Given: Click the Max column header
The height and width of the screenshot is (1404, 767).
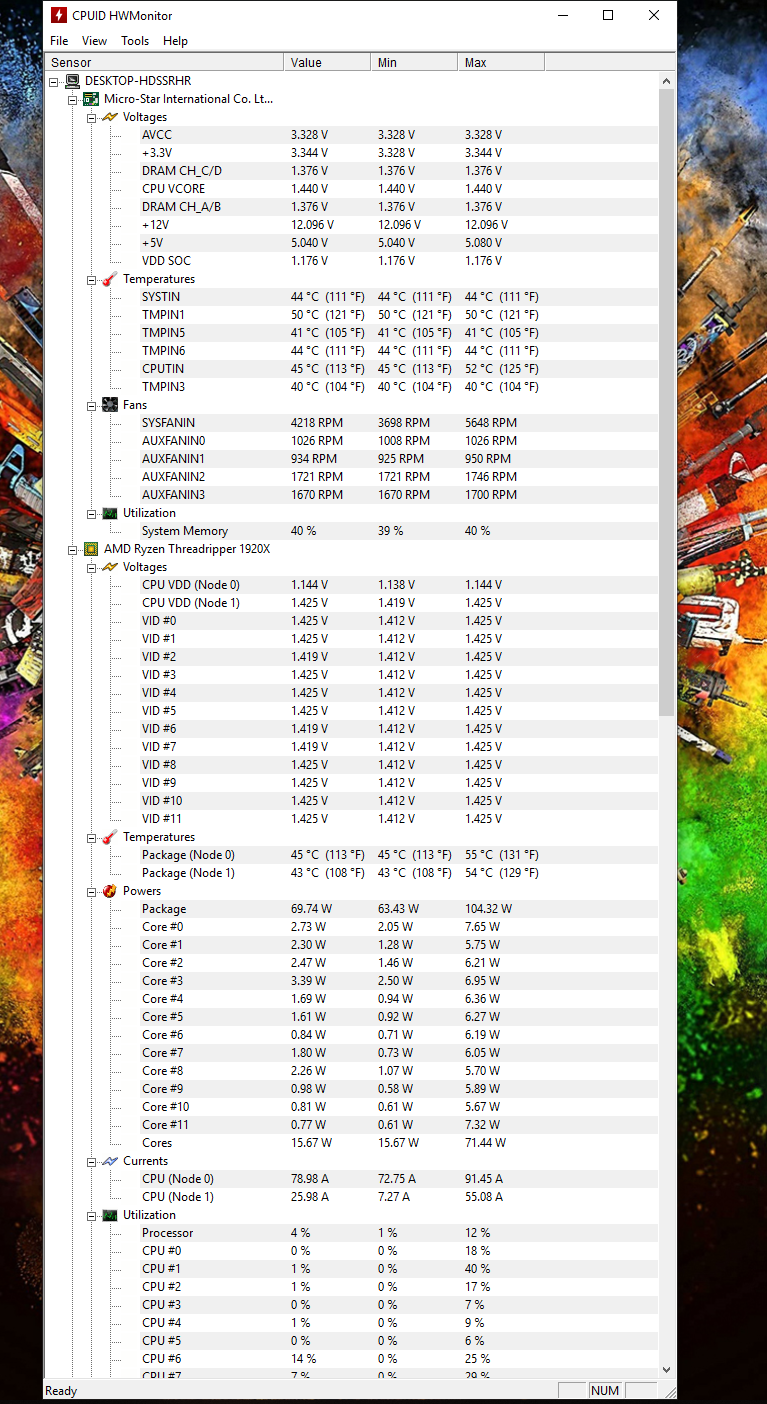Looking at the screenshot, I should (x=501, y=62).
